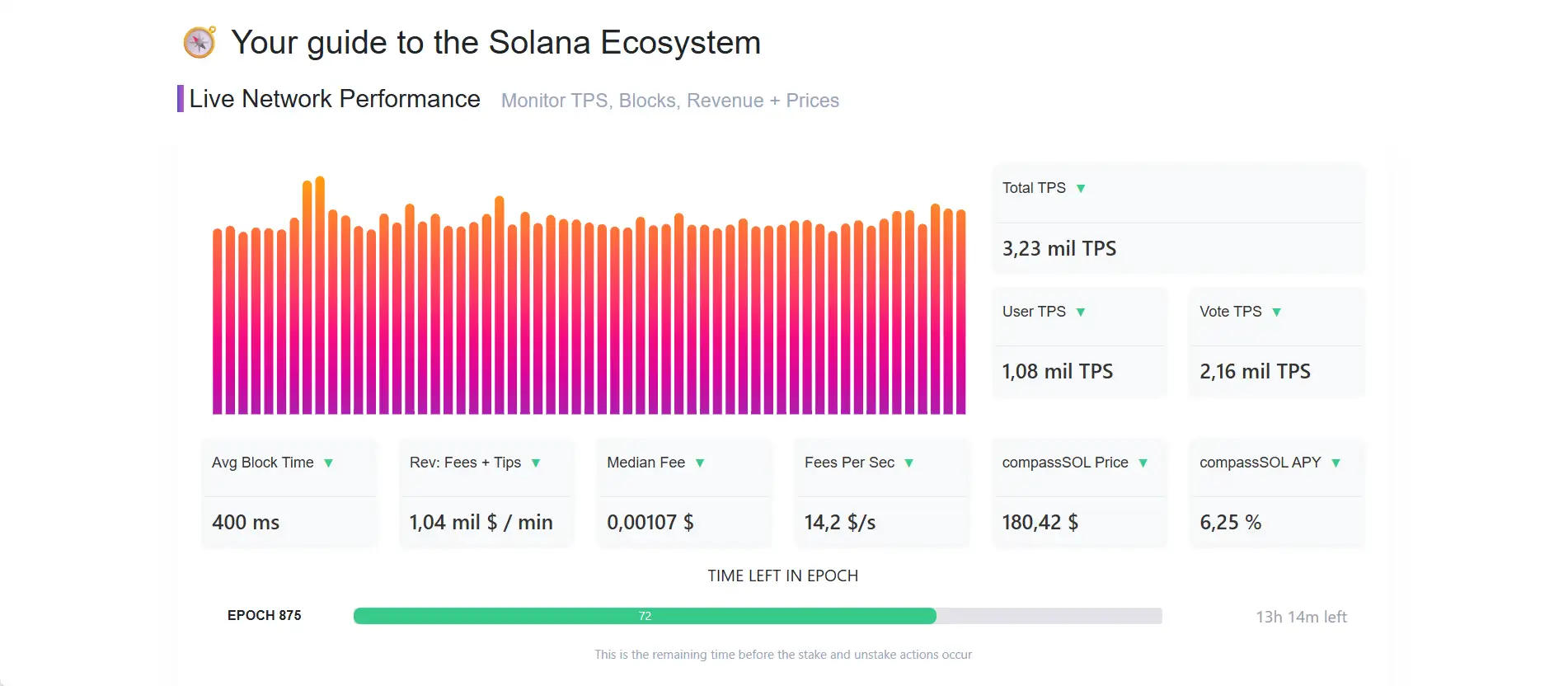Image resolution: width=1568 pixels, height=686 pixels.
Task: Click the green arrow beside Vote TPS
Action: coord(1277,312)
